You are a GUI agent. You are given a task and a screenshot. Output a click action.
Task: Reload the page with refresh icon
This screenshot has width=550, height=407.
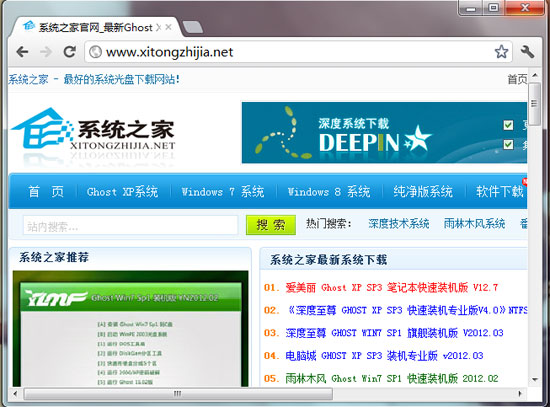(69, 52)
